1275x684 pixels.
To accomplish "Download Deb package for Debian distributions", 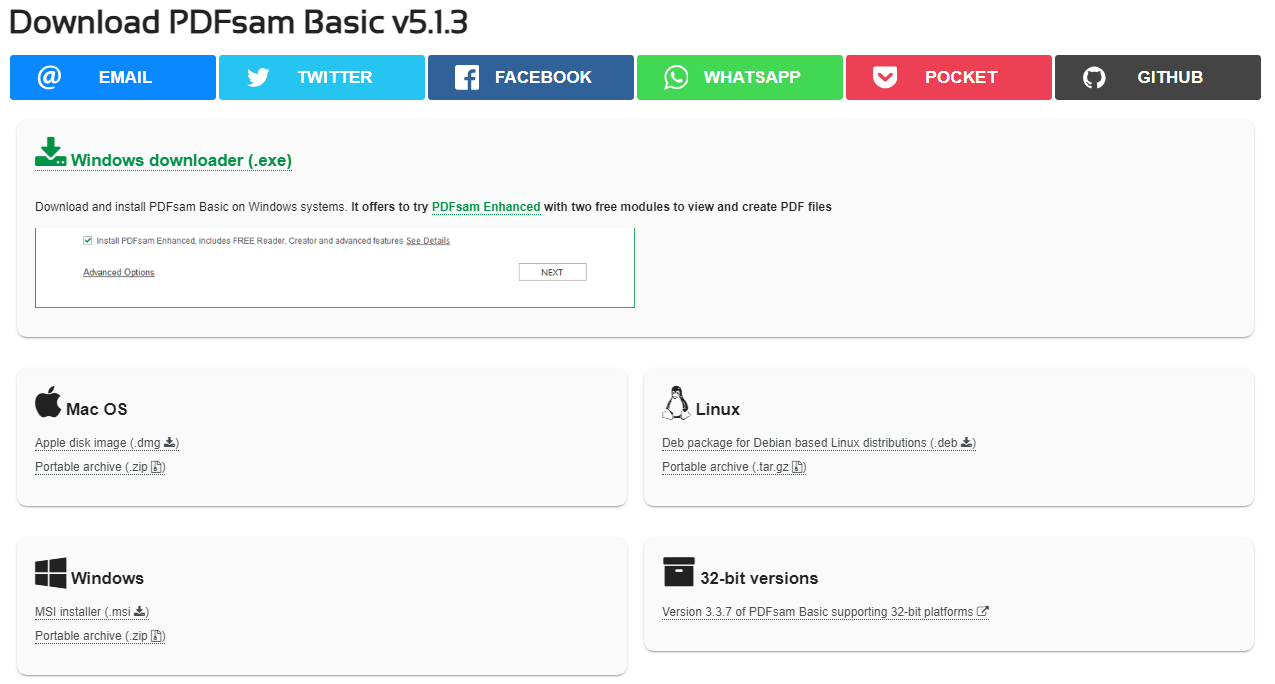I will click(819, 443).
